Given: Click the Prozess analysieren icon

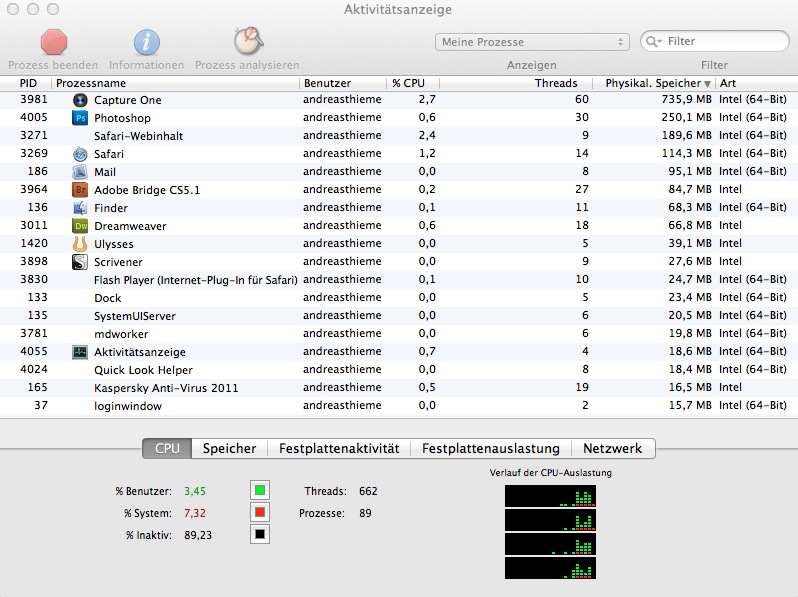Looking at the screenshot, I should (248, 41).
